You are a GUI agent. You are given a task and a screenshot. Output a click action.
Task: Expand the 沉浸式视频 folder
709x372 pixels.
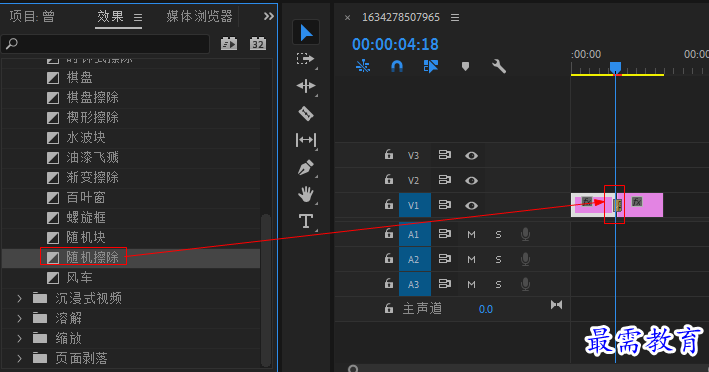click(x=19, y=298)
